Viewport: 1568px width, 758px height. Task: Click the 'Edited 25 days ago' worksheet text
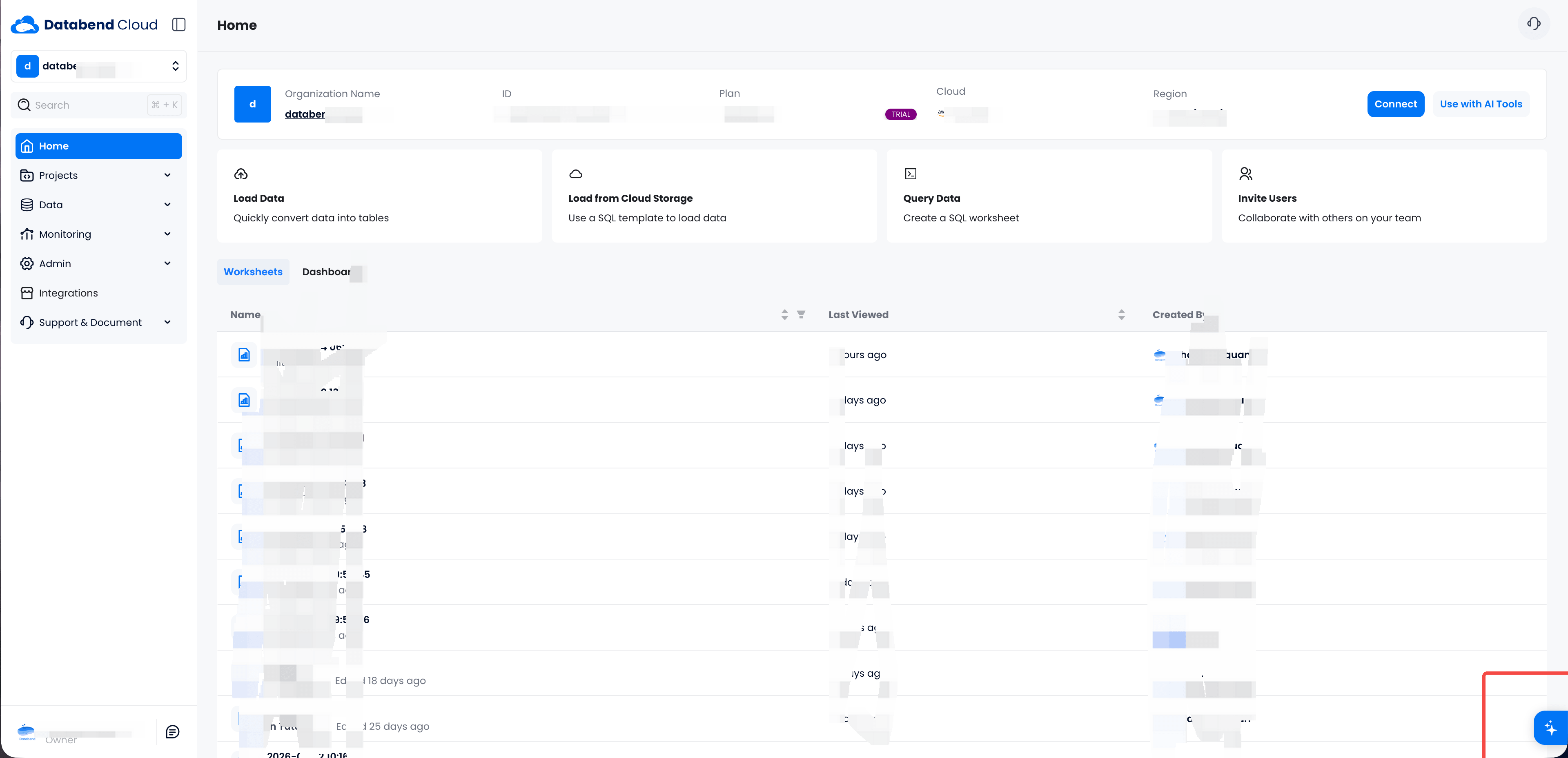(x=383, y=726)
